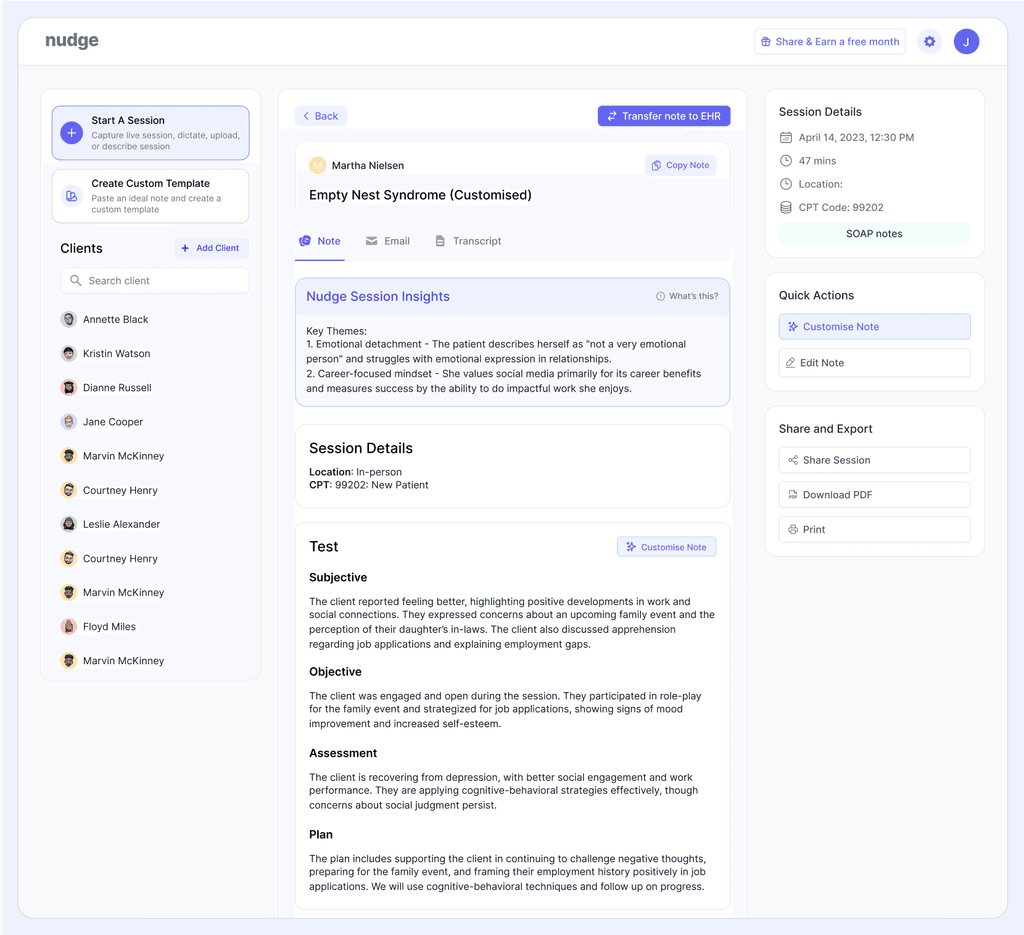Click the plus icon in Start A Session

coord(69,132)
